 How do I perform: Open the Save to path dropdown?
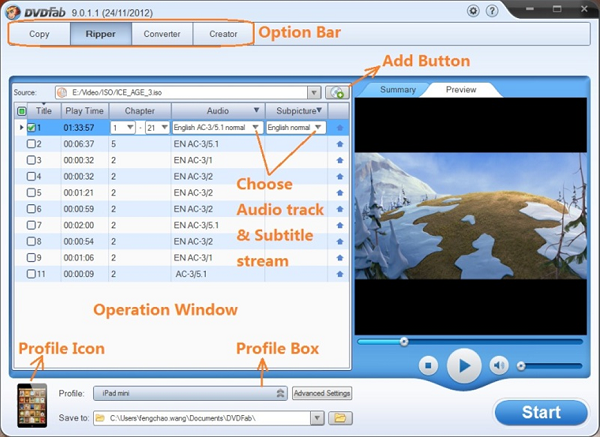(x=317, y=418)
